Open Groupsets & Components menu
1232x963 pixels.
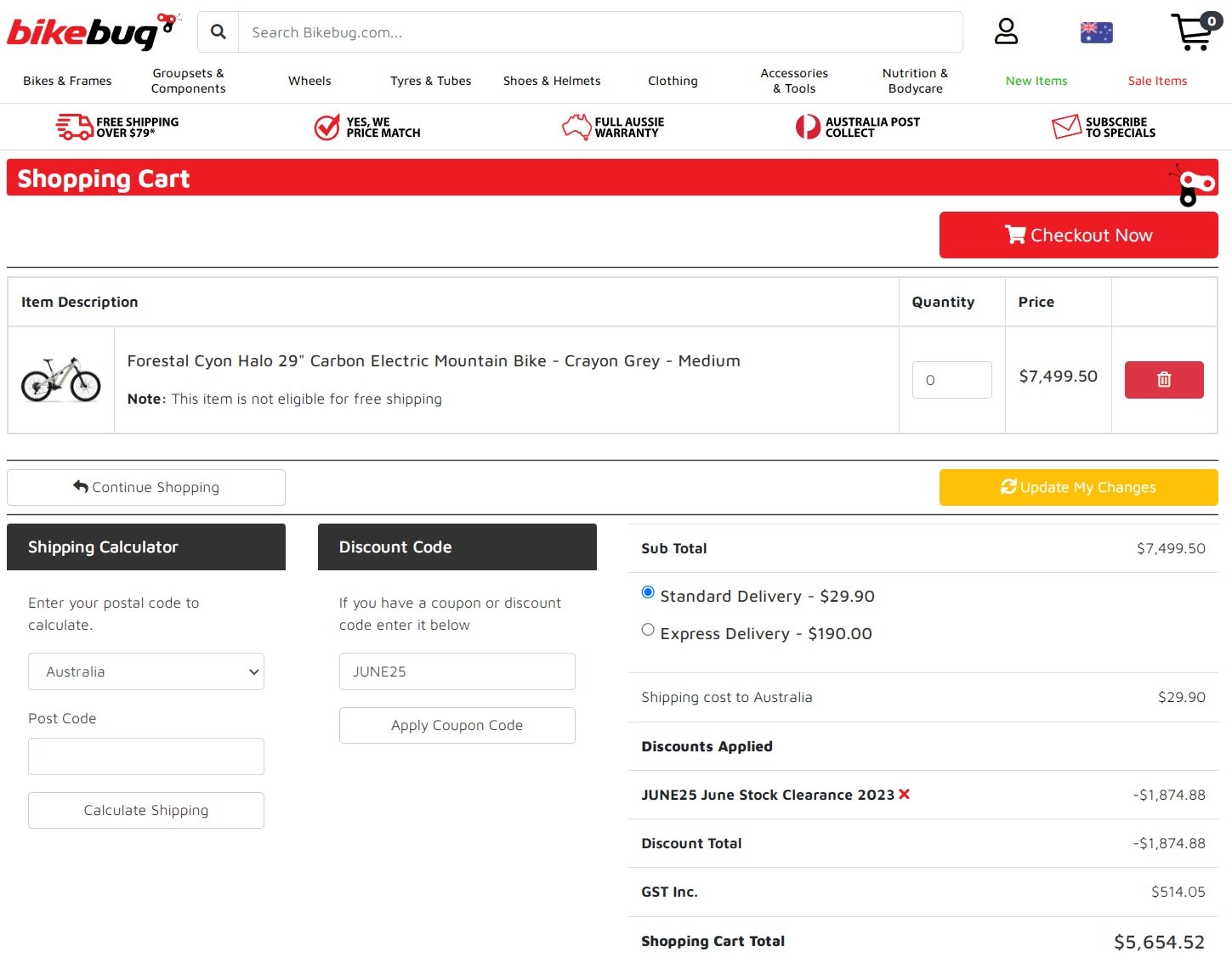(x=188, y=81)
